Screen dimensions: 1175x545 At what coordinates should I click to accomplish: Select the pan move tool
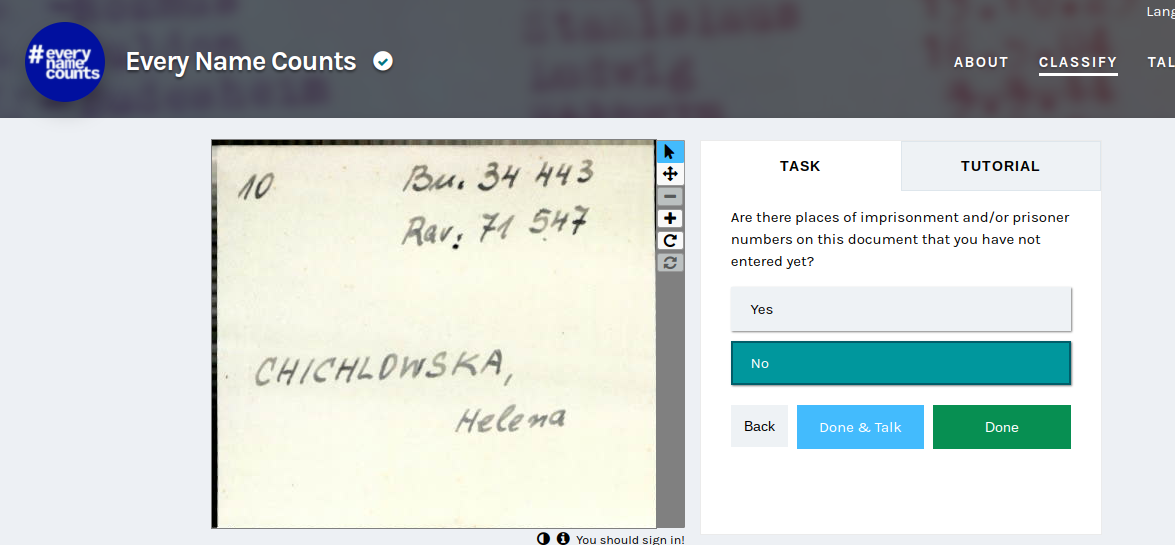pyautogui.click(x=670, y=174)
